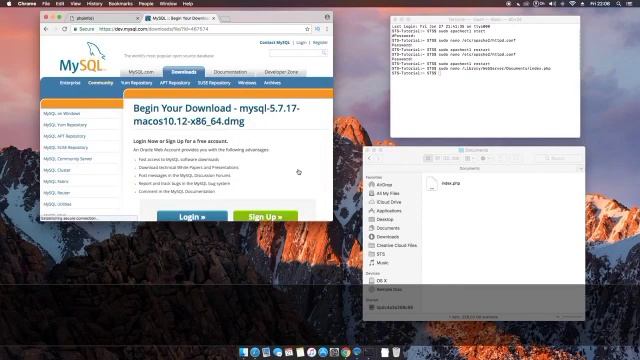
Task: Launch Safari from the Dock
Action: [x=255, y=352]
